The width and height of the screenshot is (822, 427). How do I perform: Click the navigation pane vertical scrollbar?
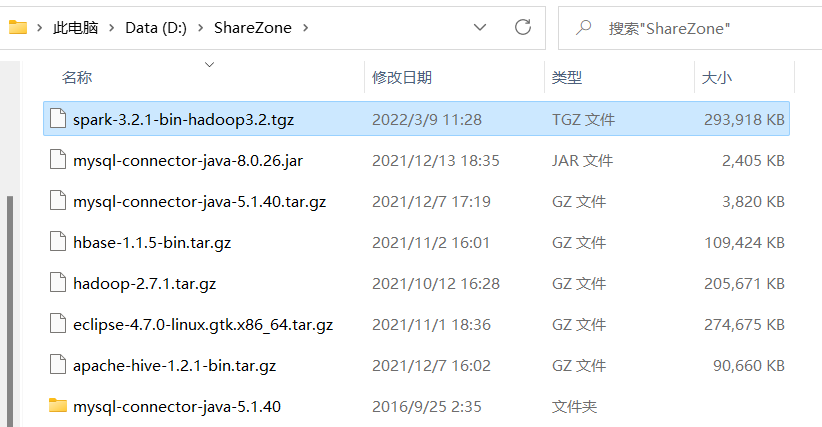coord(9,311)
